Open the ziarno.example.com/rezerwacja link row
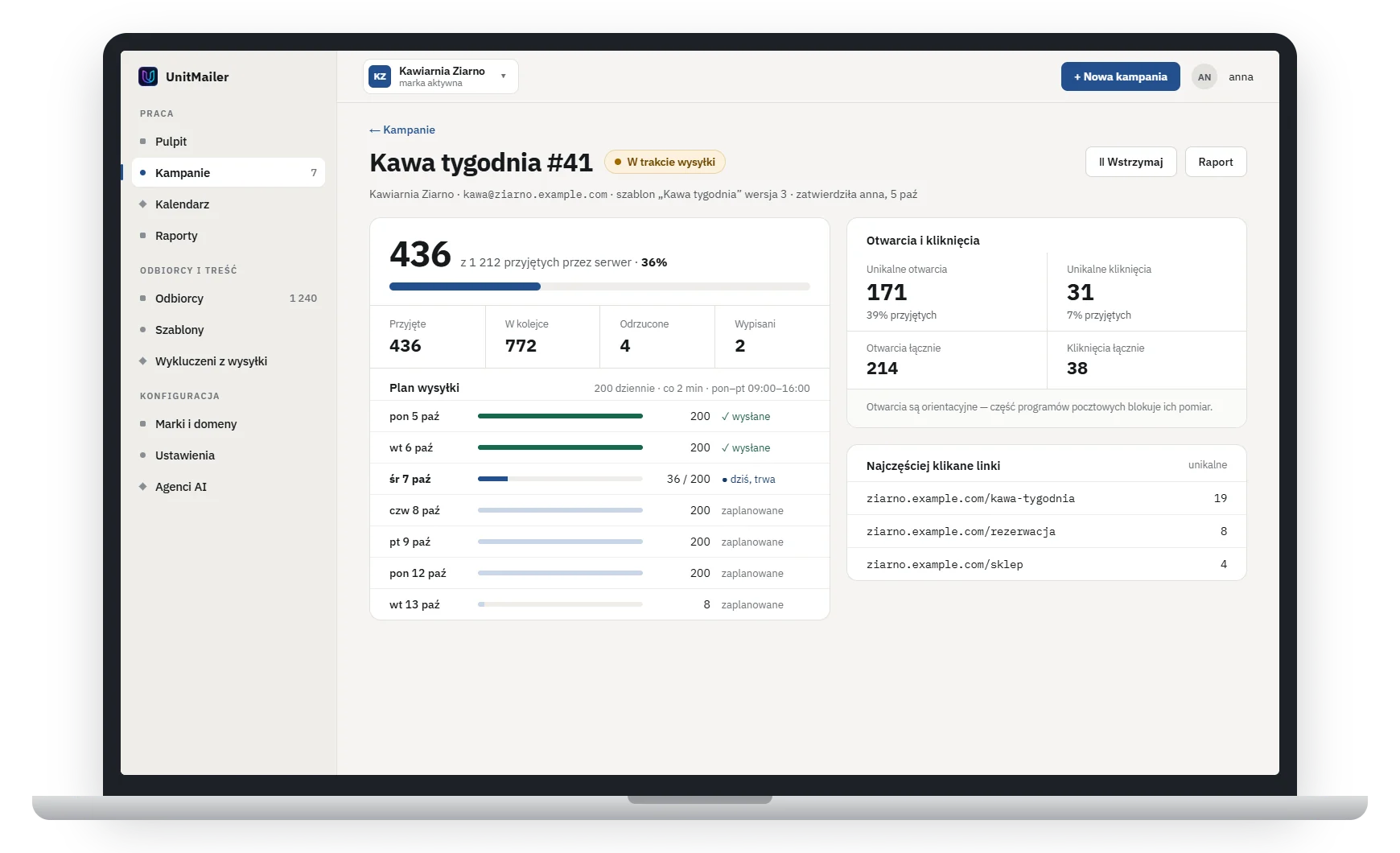This screenshot has width=1400, height=853. point(1047,531)
